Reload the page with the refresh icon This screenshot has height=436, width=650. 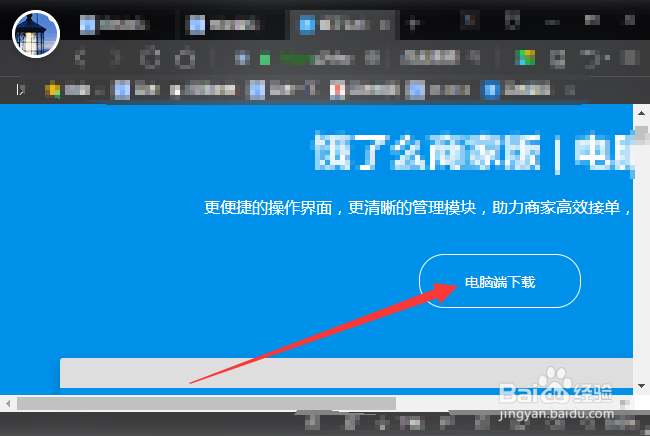(x=150, y=58)
